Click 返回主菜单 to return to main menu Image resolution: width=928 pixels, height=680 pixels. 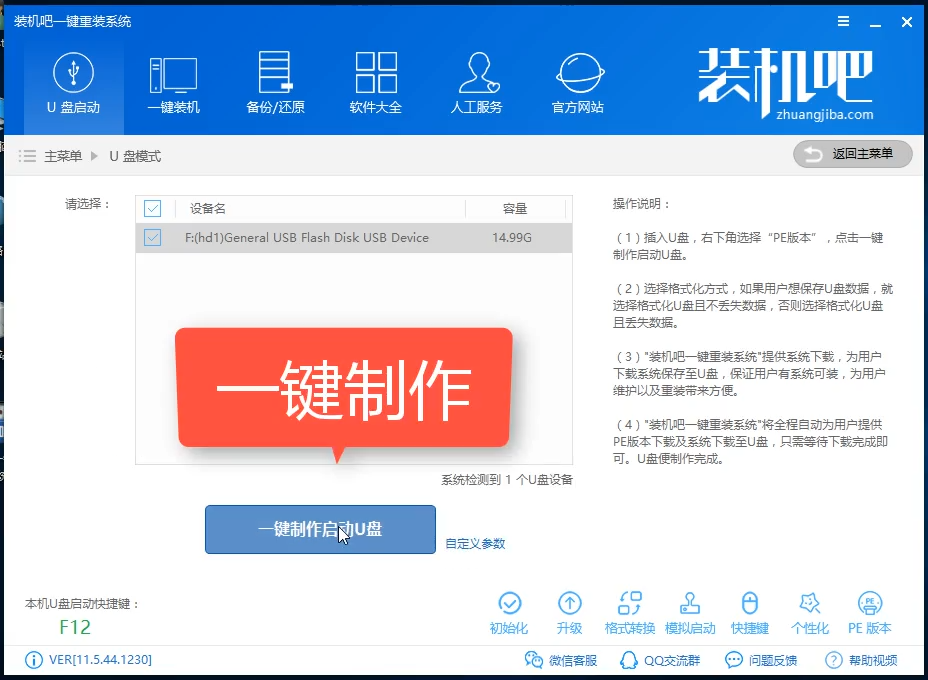tap(852, 153)
